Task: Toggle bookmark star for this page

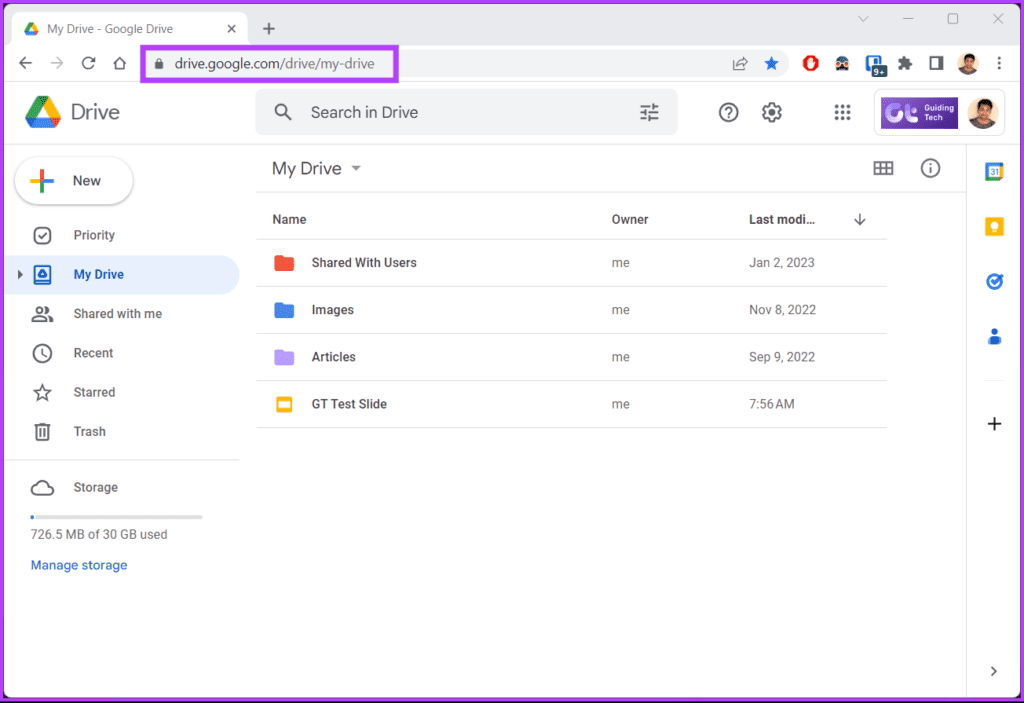Action: click(x=771, y=63)
